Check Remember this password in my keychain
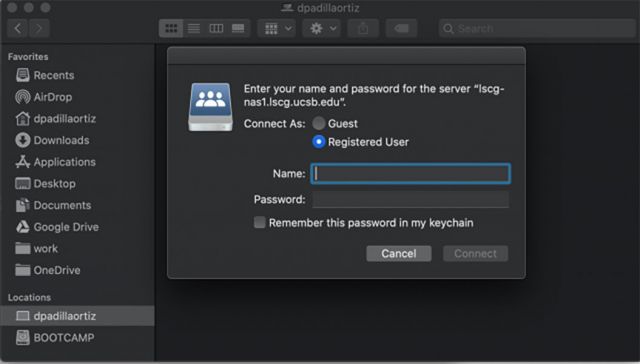Viewport: 640px width, 364px height. point(260,222)
